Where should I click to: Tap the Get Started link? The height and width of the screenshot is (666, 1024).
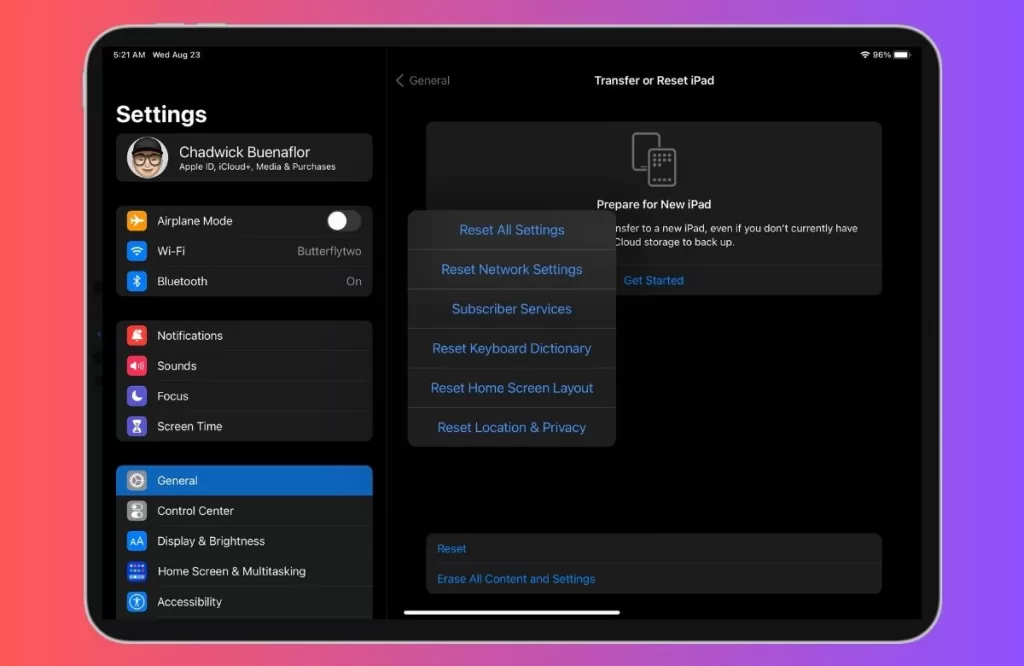point(654,280)
